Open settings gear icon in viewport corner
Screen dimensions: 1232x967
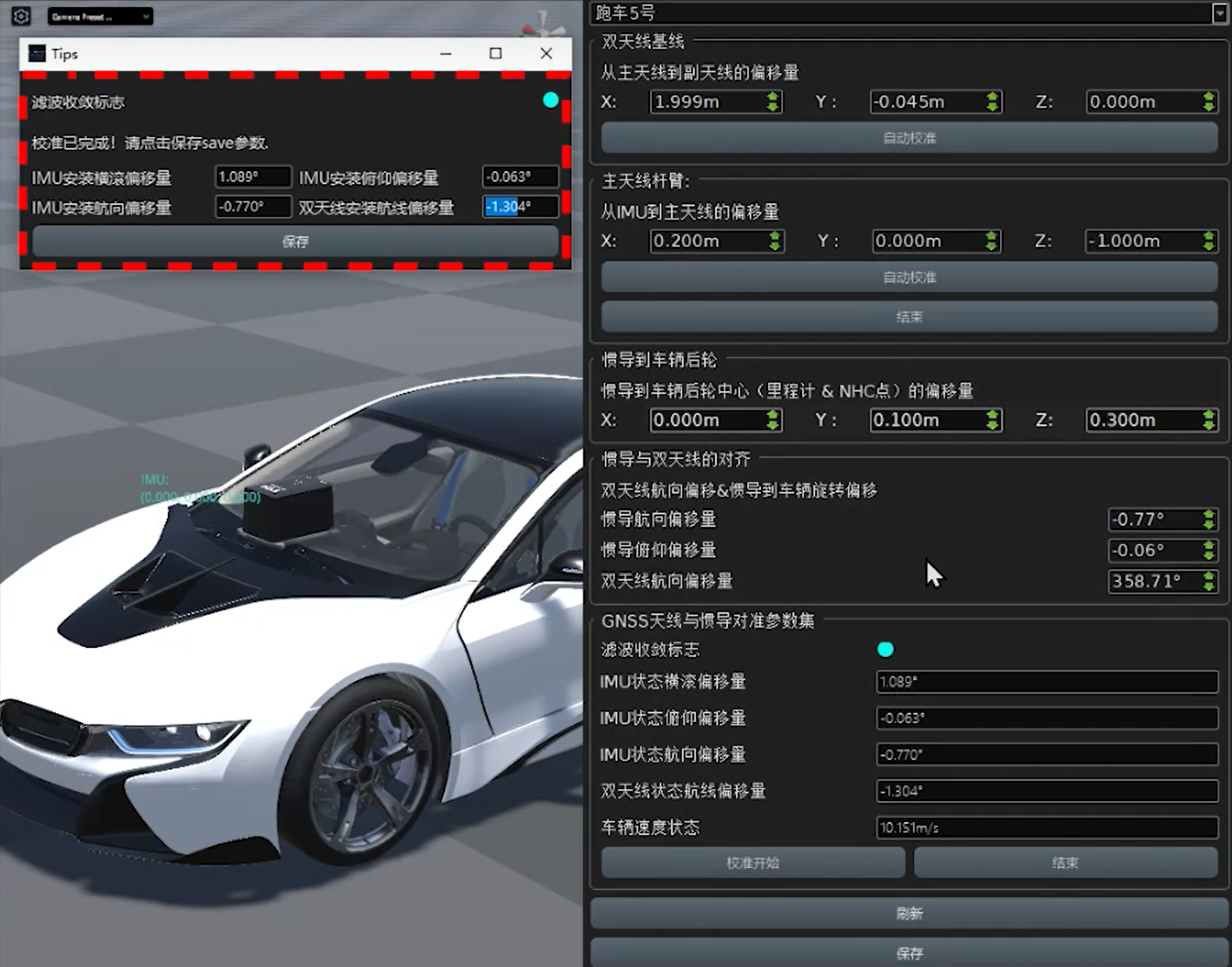(x=22, y=16)
